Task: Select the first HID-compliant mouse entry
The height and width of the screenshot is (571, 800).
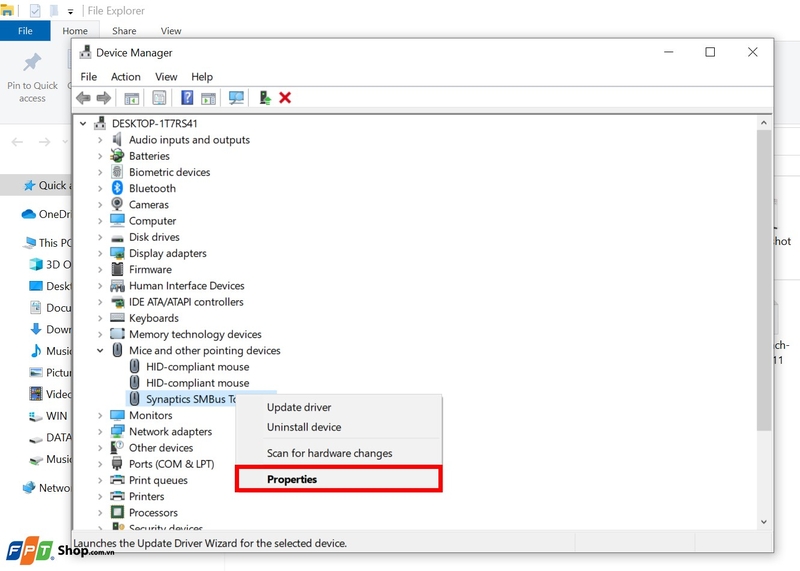Action: [x=197, y=366]
